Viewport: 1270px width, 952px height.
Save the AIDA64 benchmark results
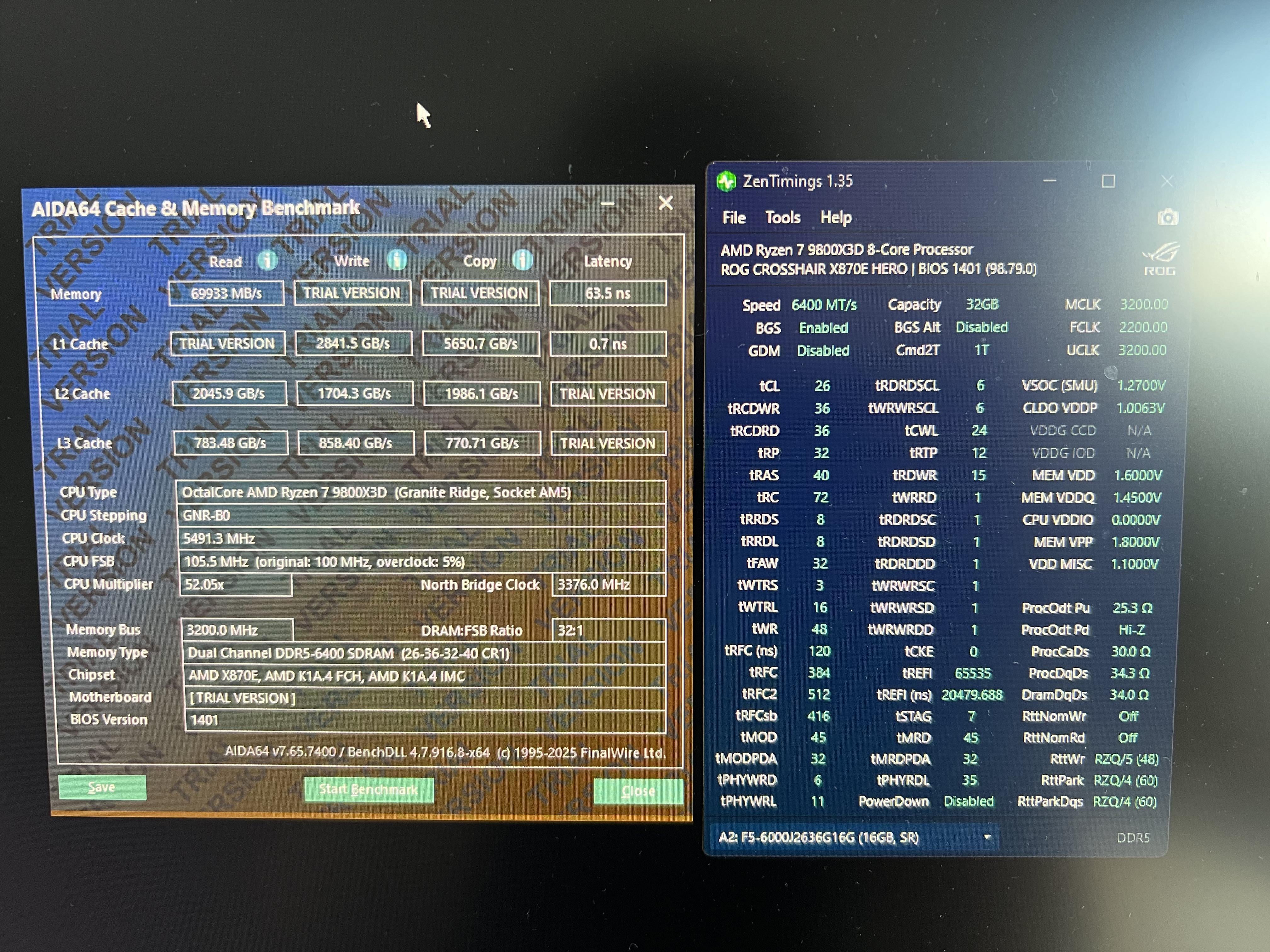pyautogui.click(x=102, y=787)
